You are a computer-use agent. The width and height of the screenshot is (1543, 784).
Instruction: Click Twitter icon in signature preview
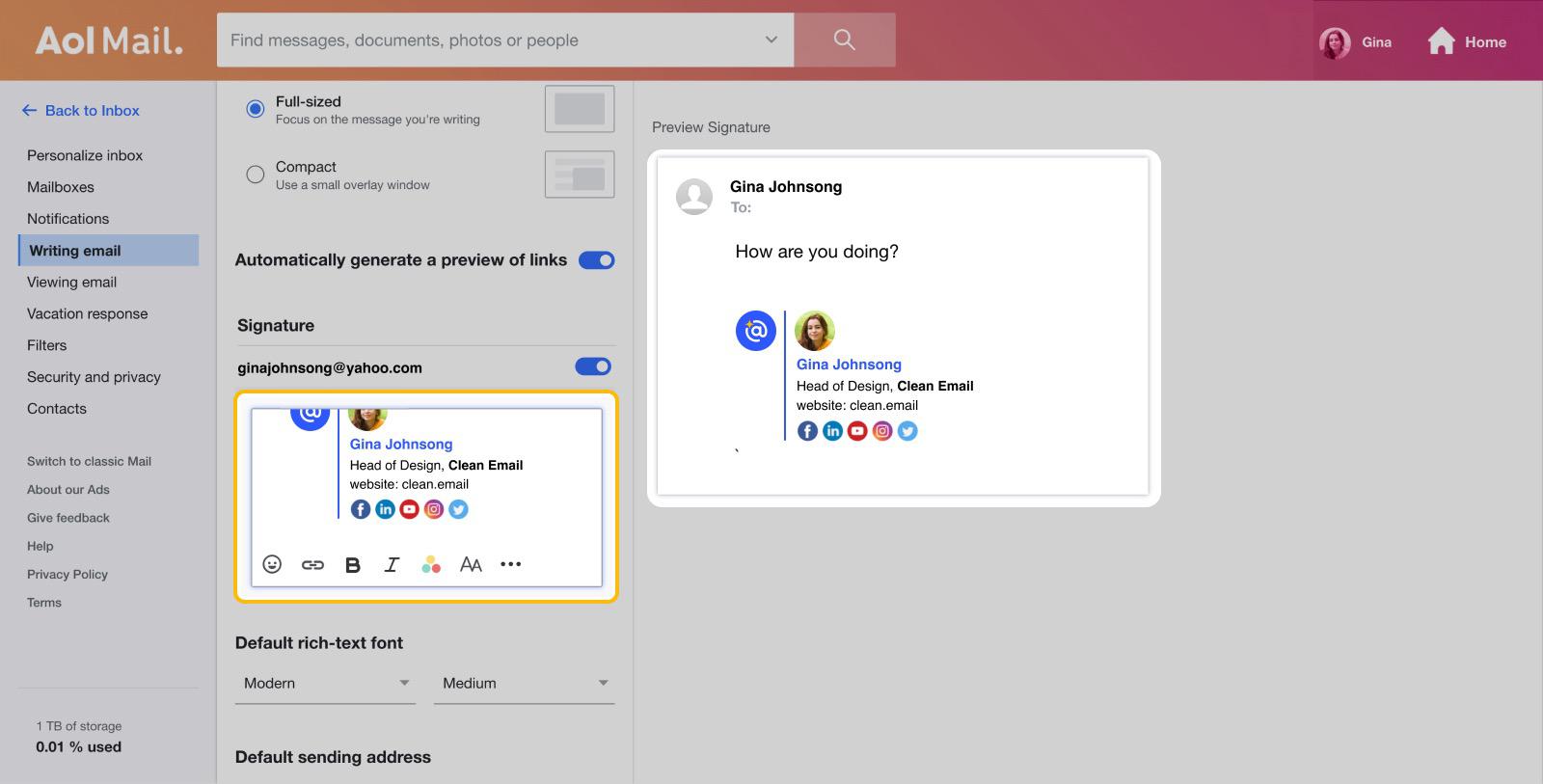click(907, 431)
